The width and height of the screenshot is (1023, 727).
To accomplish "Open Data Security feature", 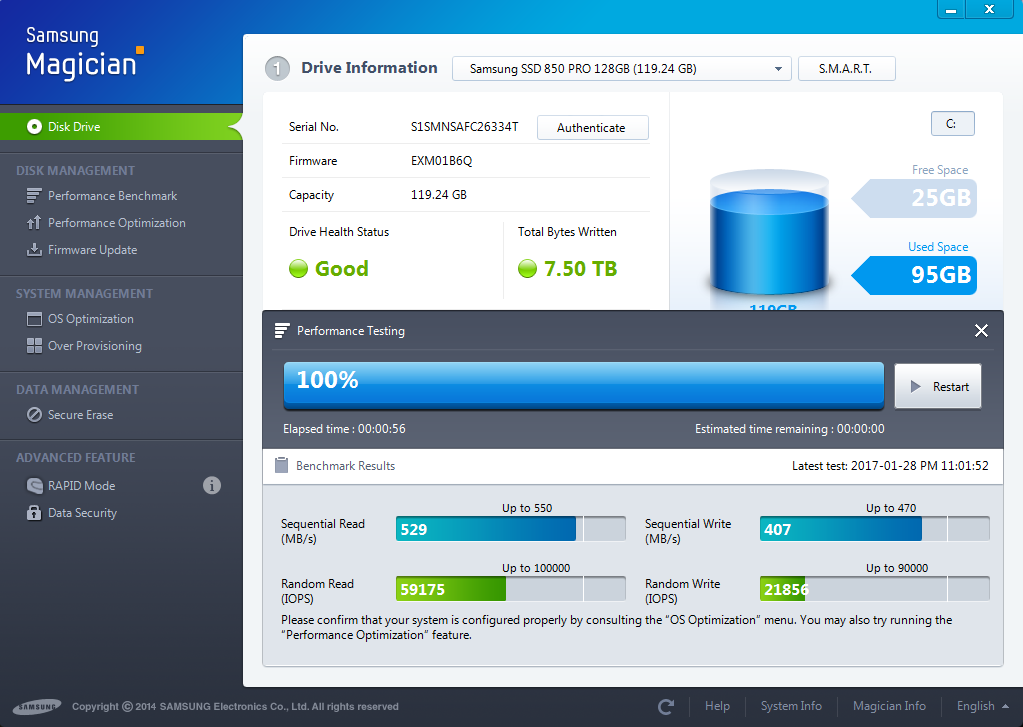I will [82, 513].
